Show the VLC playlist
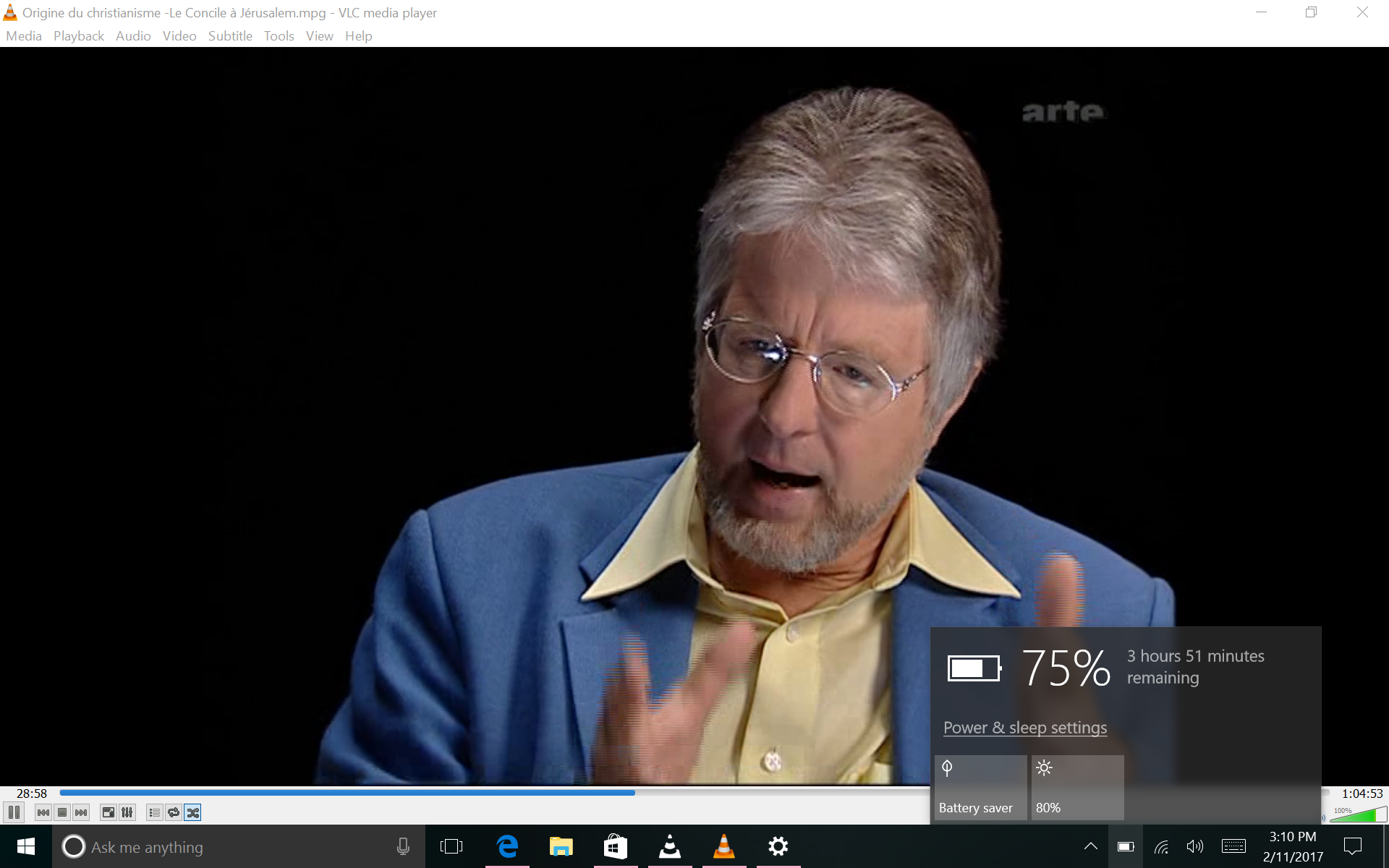 coord(154,812)
